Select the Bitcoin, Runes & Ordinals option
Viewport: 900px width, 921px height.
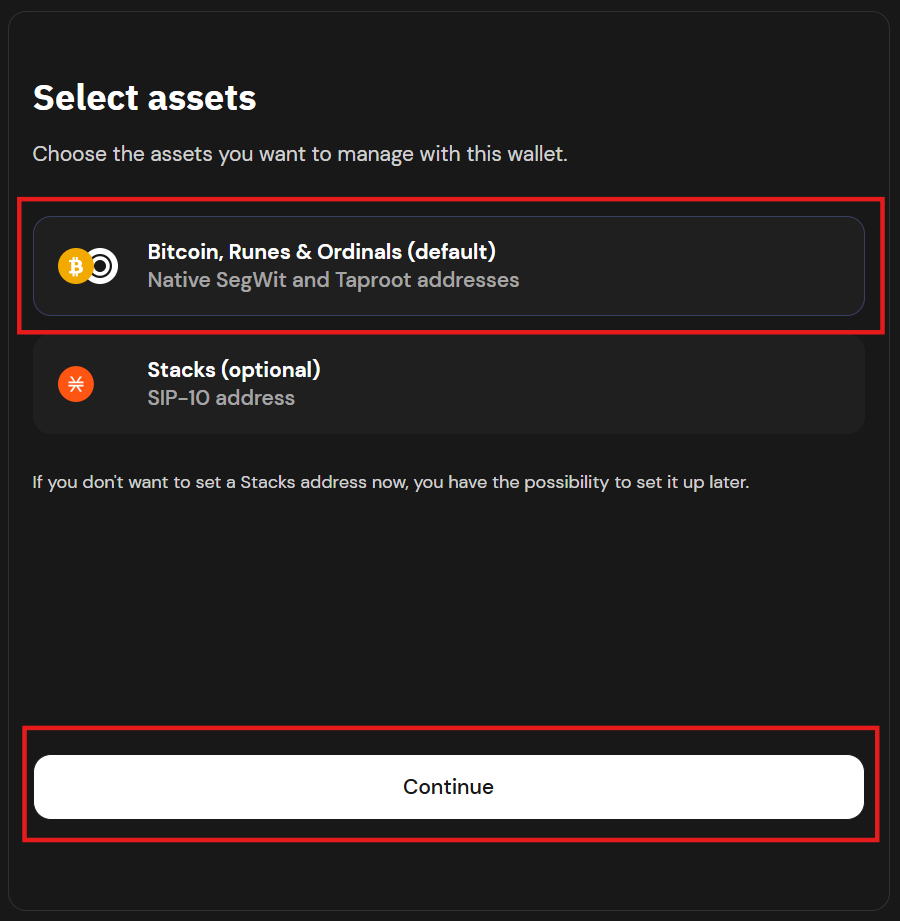coord(448,266)
